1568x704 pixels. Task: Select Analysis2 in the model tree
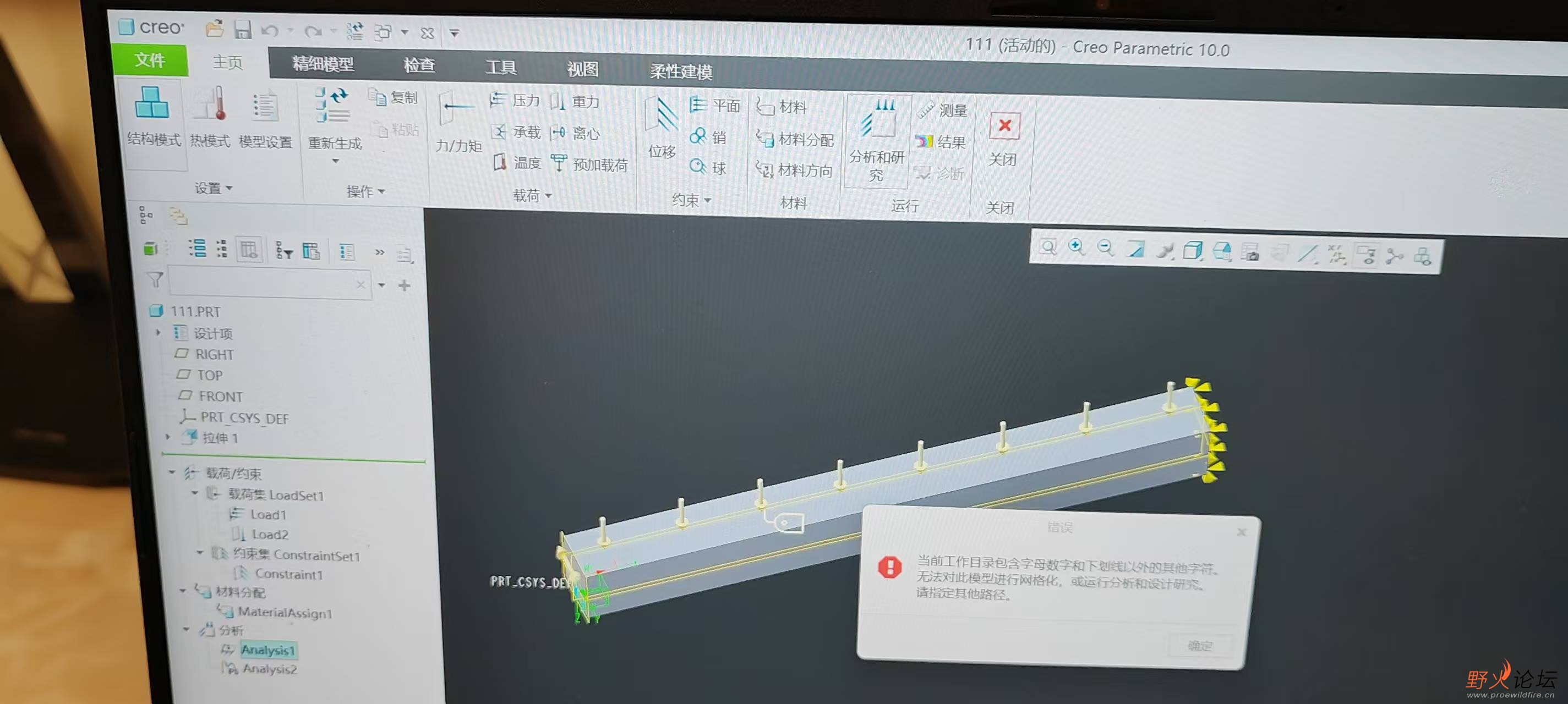click(x=270, y=669)
